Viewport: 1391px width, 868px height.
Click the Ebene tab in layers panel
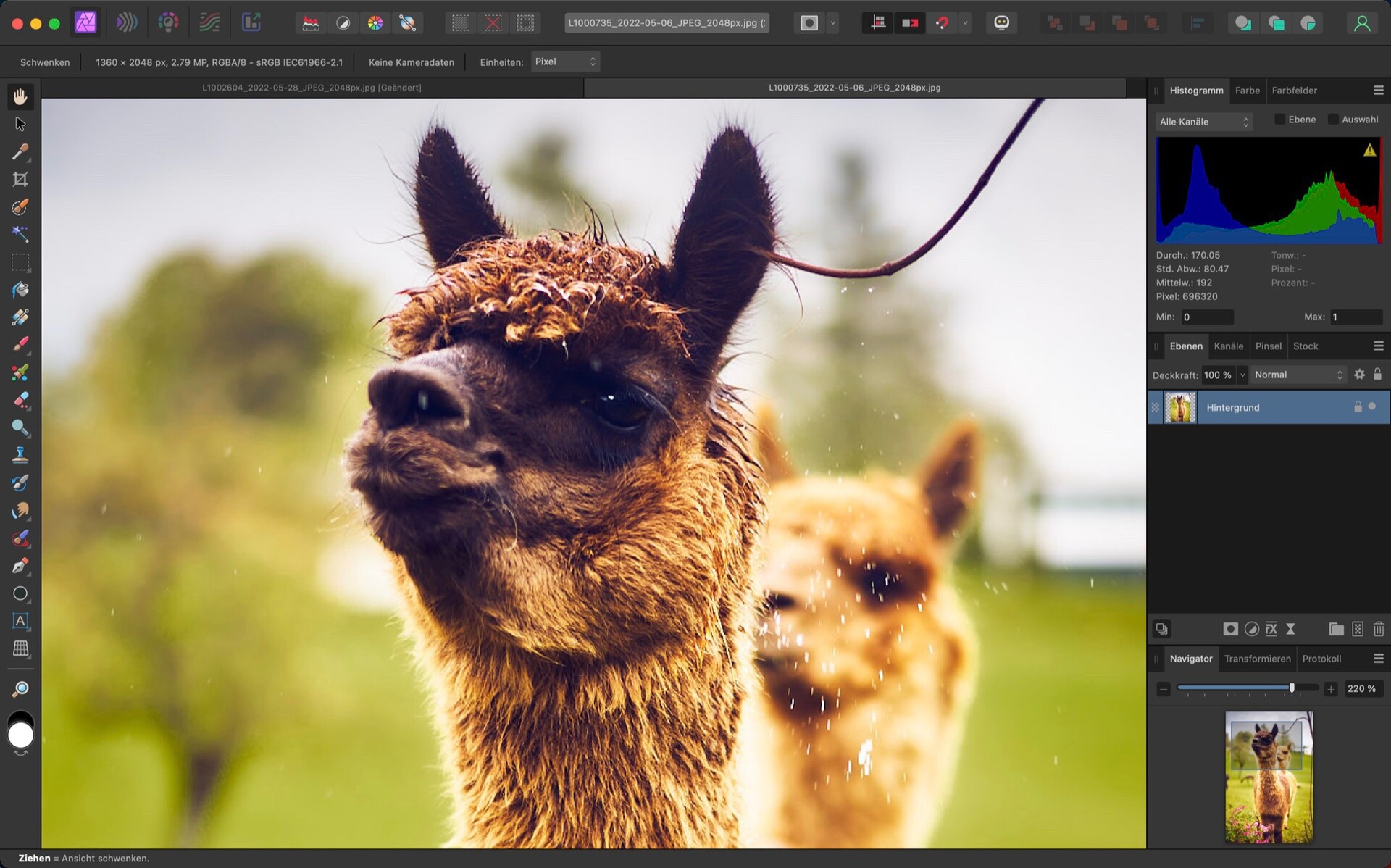(1186, 346)
